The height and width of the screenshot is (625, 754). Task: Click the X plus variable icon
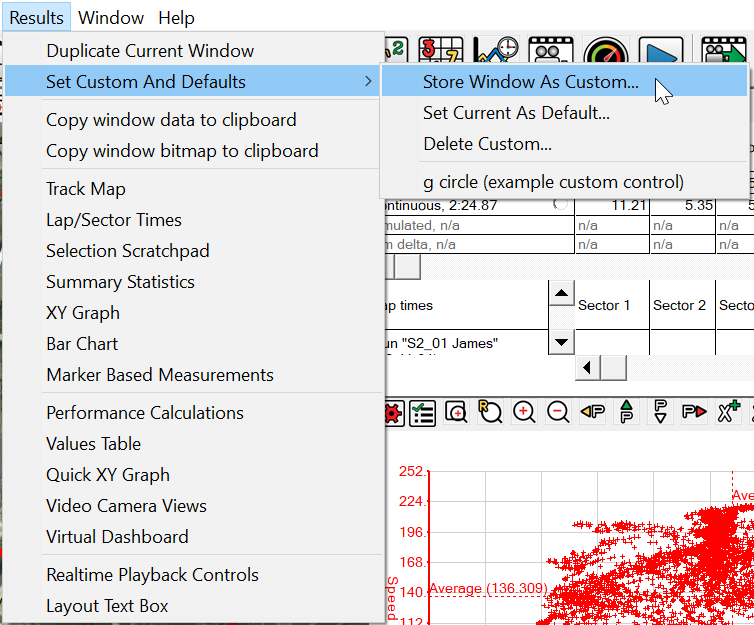(729, 413)
